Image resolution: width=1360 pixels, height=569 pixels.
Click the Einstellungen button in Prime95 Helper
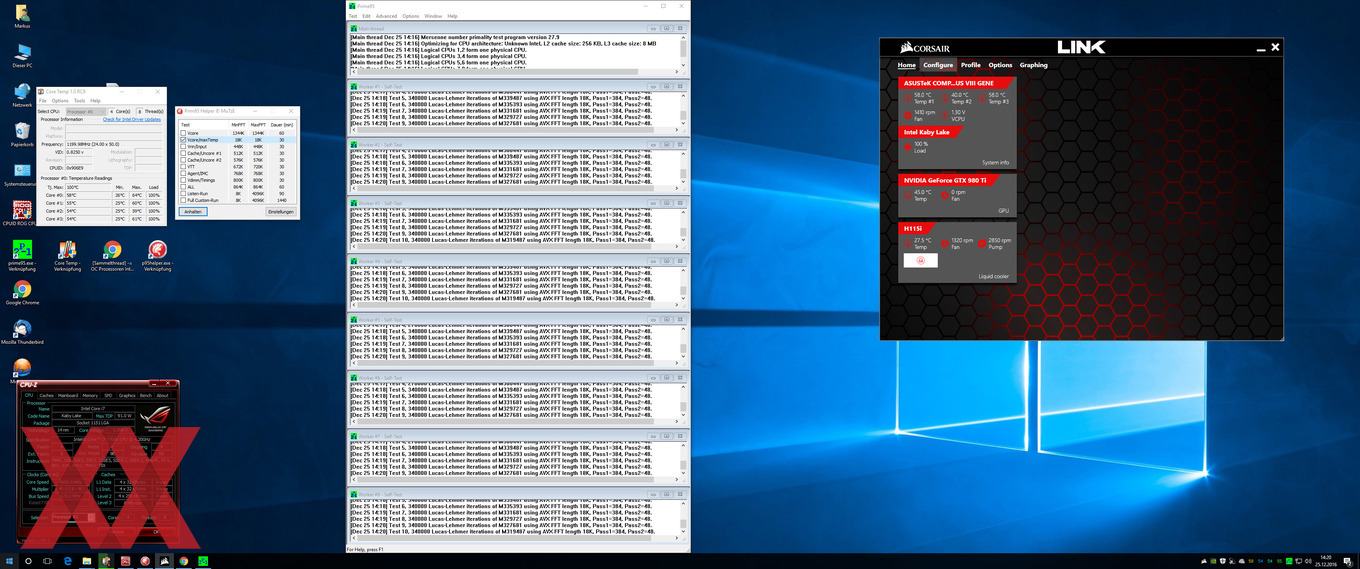[281, 212]
